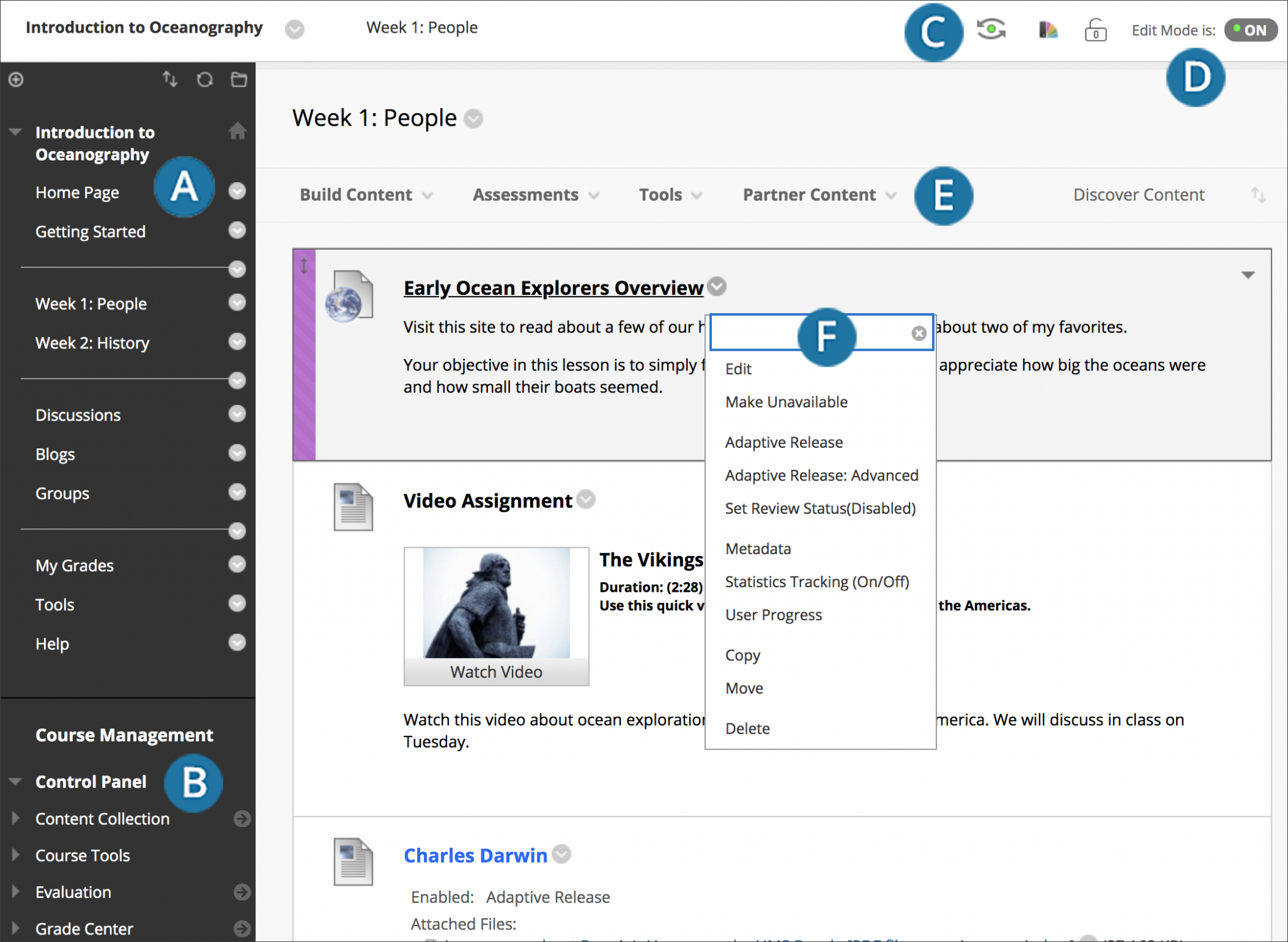Open Assessments menu
Image resolution: width=1288 pixels, height=942 pixels.
[536, 195]
